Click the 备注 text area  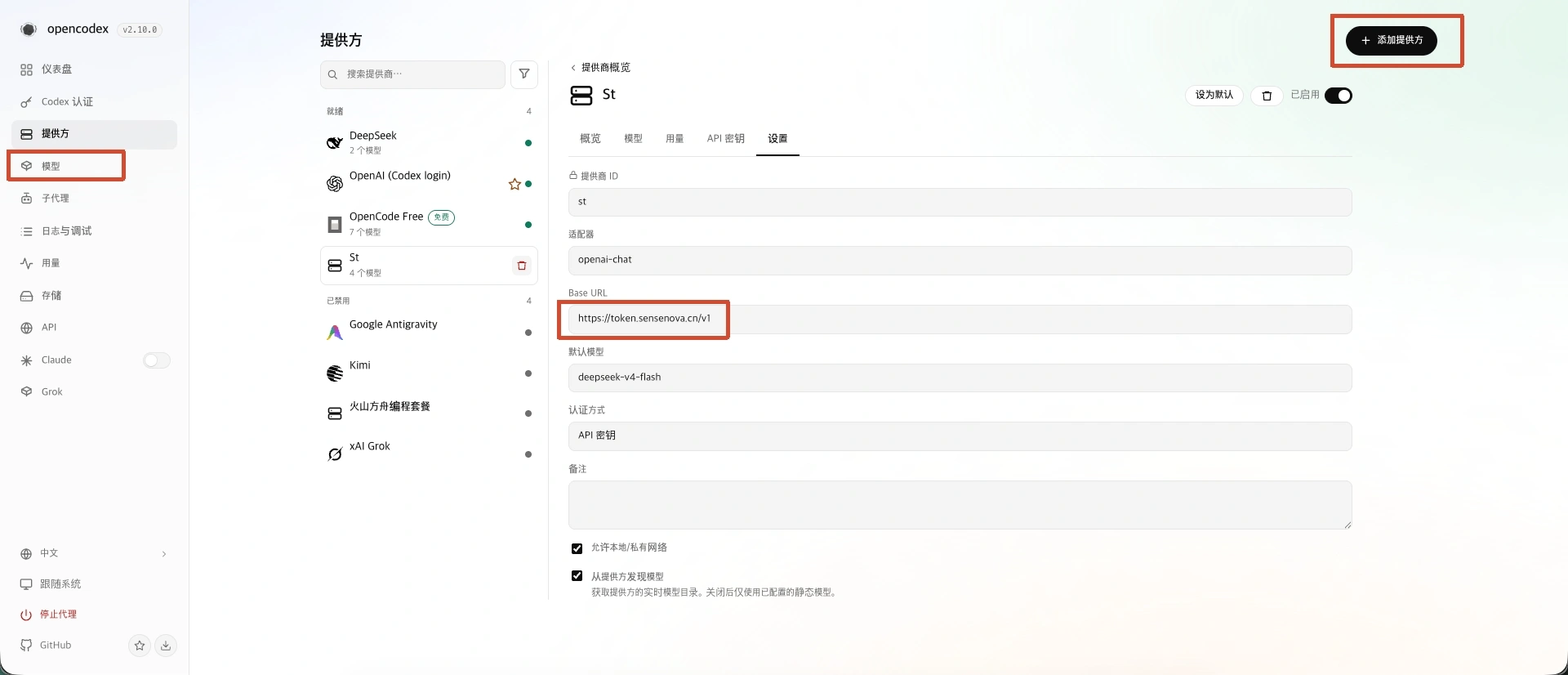(x=960, y=505)
